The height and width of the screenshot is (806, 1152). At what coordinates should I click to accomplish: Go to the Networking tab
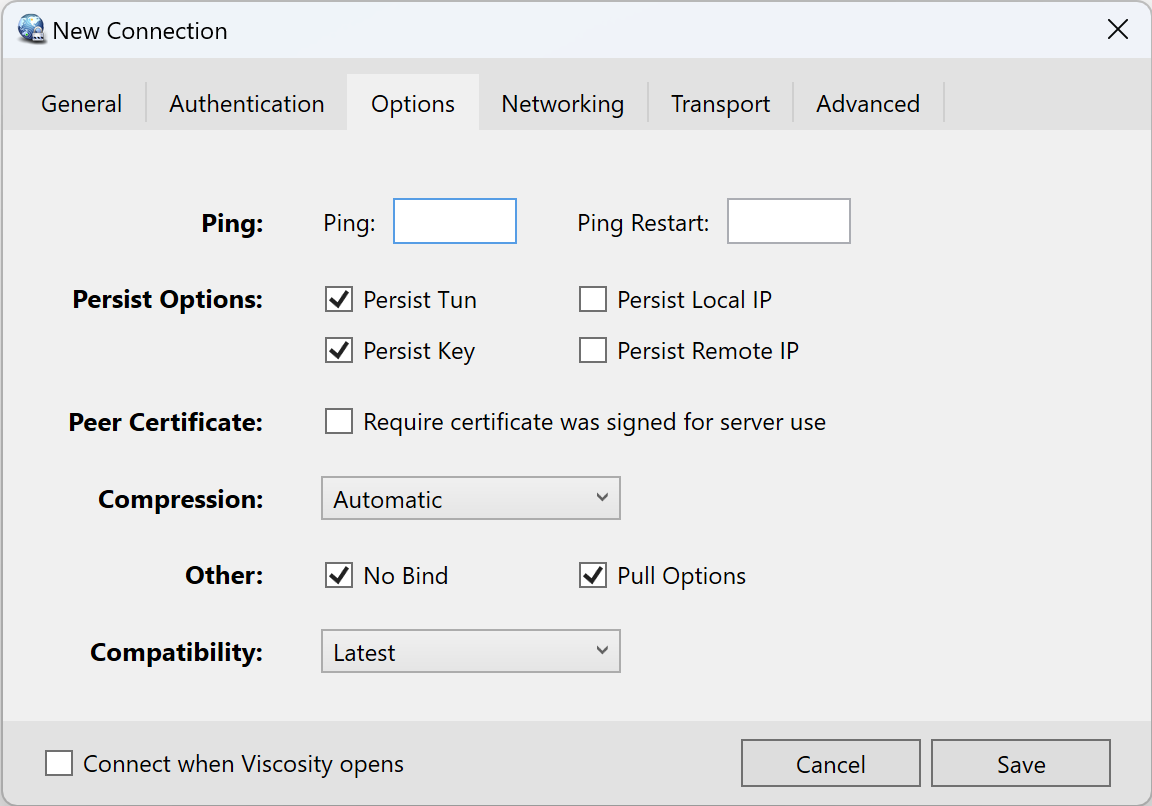tap(563, 104)
